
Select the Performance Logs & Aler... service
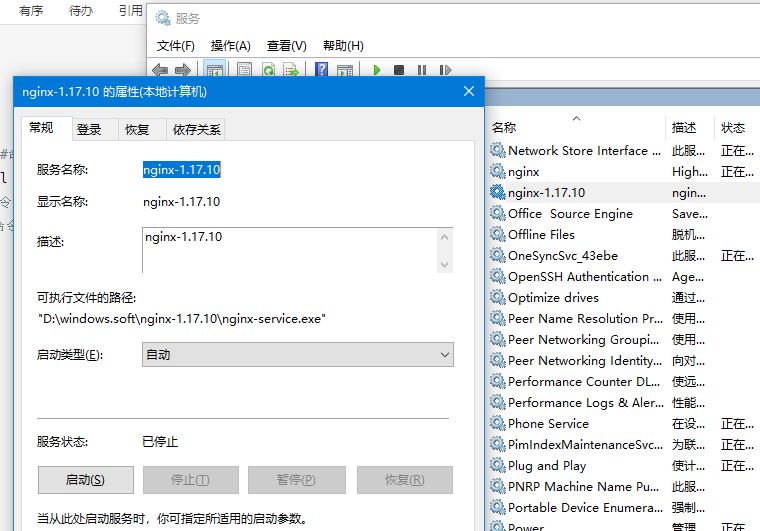click(624, 402)
